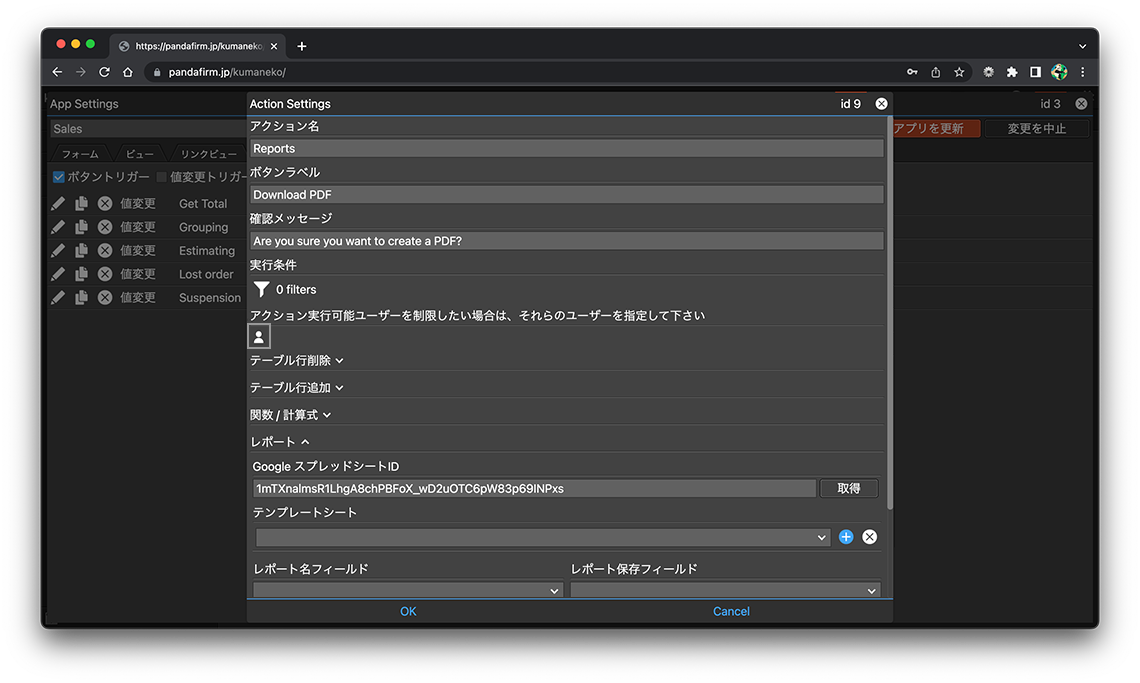Collapse the レポート section
This screenshot has width=1140, height=683.
[279, 442]
